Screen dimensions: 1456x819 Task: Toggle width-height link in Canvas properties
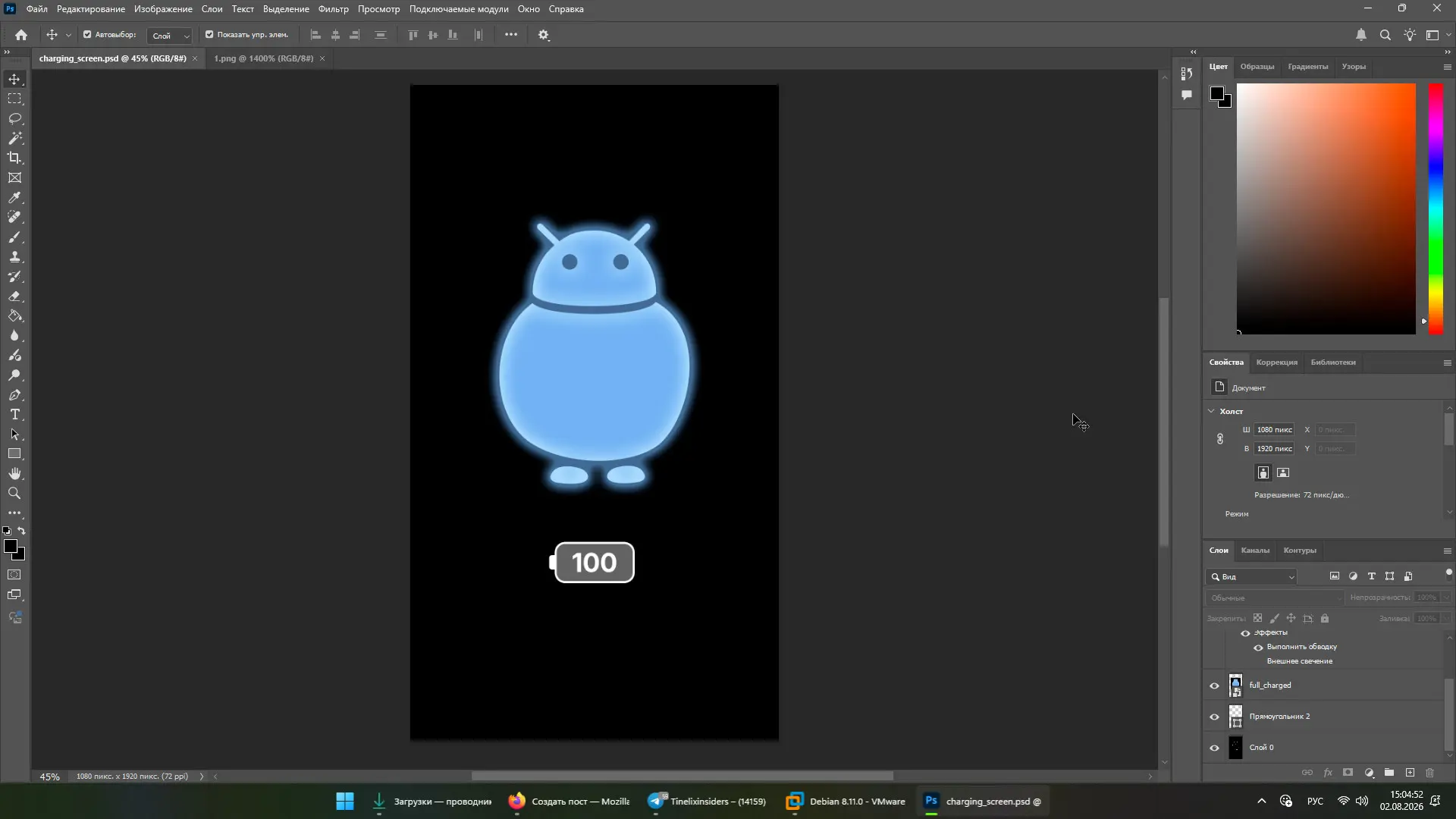tap(1220, 439)
